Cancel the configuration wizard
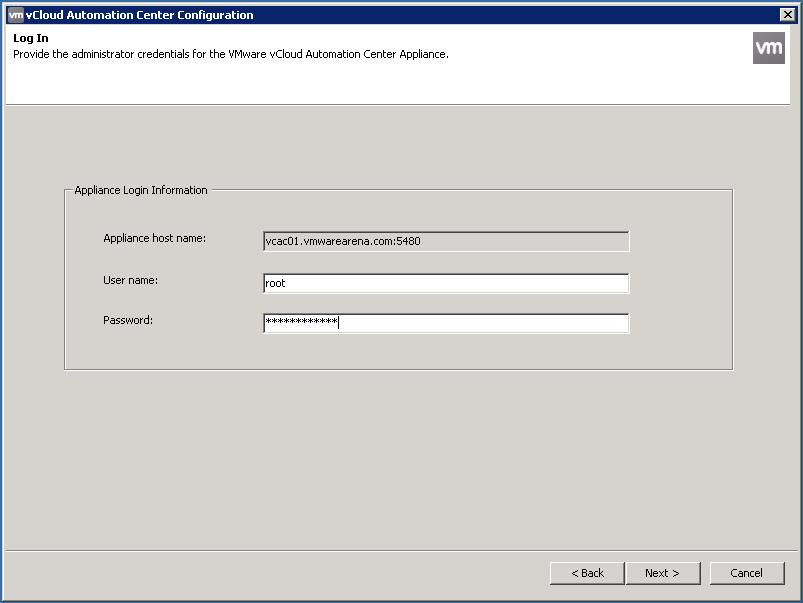Viewport: 803px width, 603px height. pyautogui.click(x=747, y=573)
